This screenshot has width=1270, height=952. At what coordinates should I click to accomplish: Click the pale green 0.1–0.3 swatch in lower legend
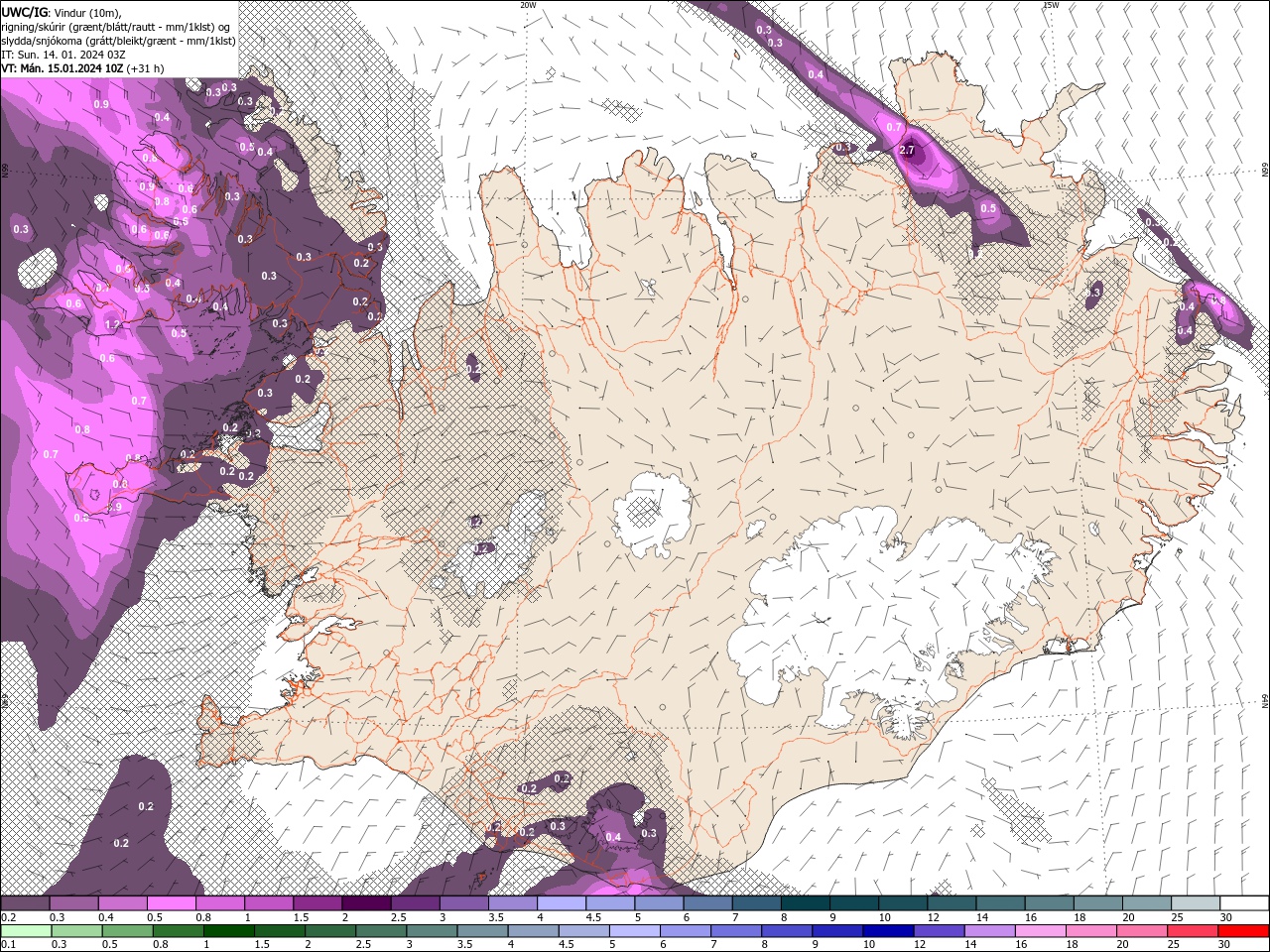[25, 931]
